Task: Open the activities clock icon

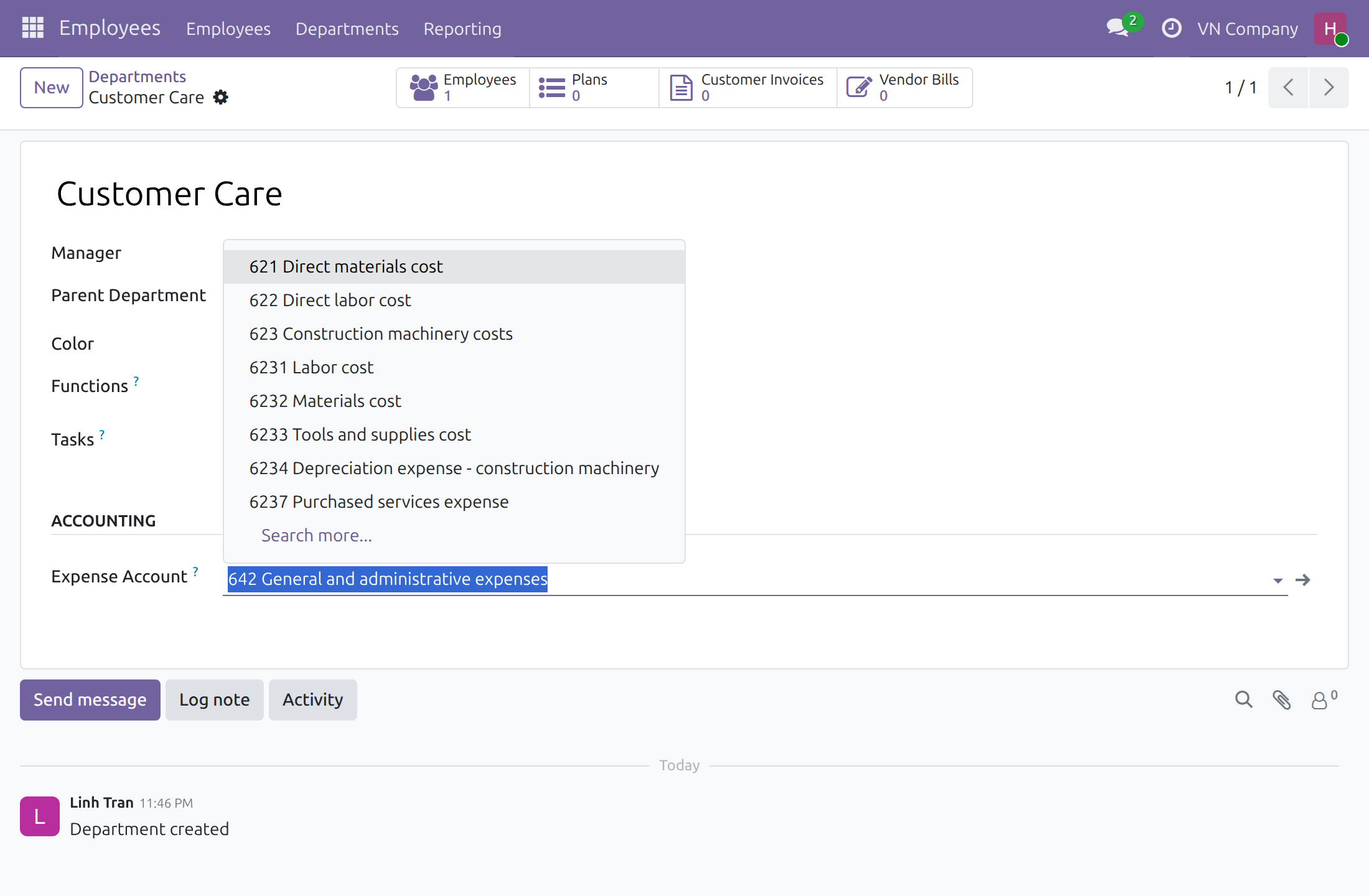Action: pos(1171,29)
